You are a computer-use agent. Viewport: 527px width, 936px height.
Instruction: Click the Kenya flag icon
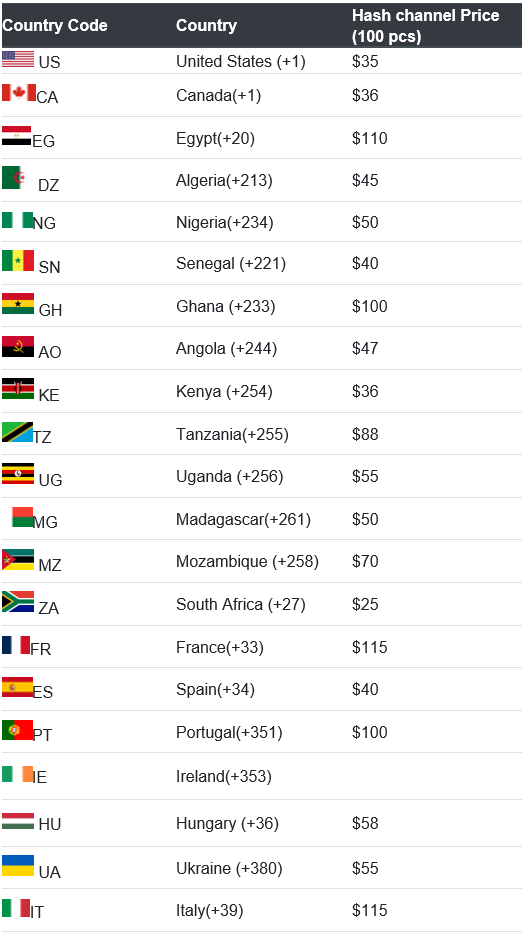[18, 389]
